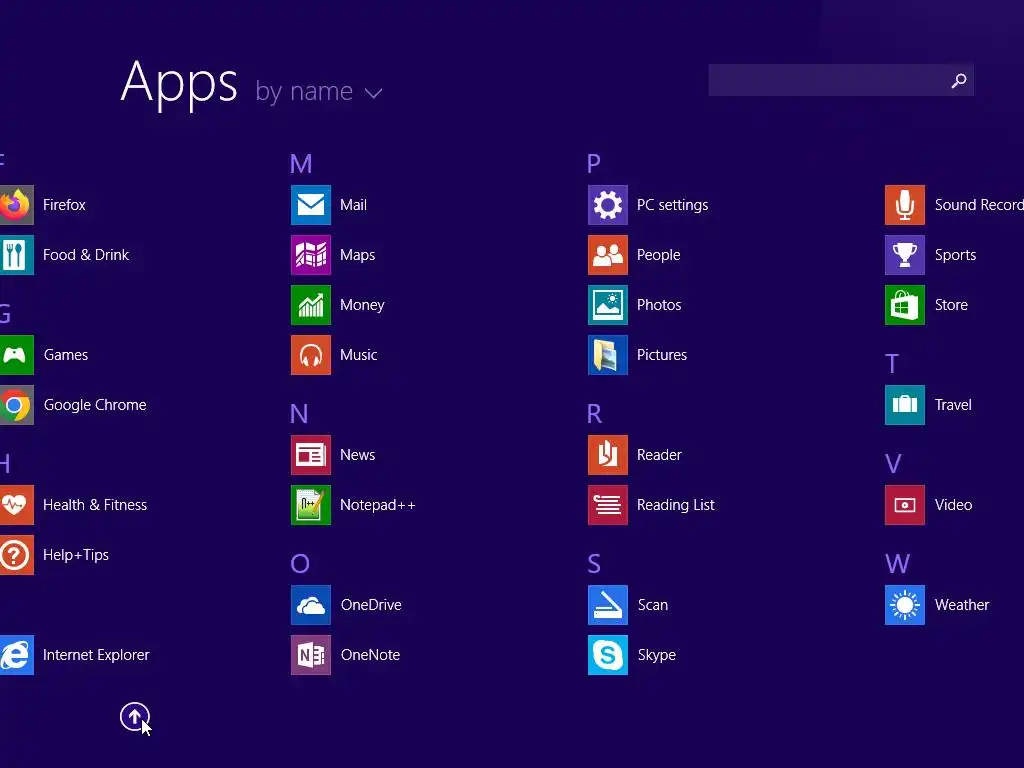Click the 'Reading List' label text

point(676,505)
